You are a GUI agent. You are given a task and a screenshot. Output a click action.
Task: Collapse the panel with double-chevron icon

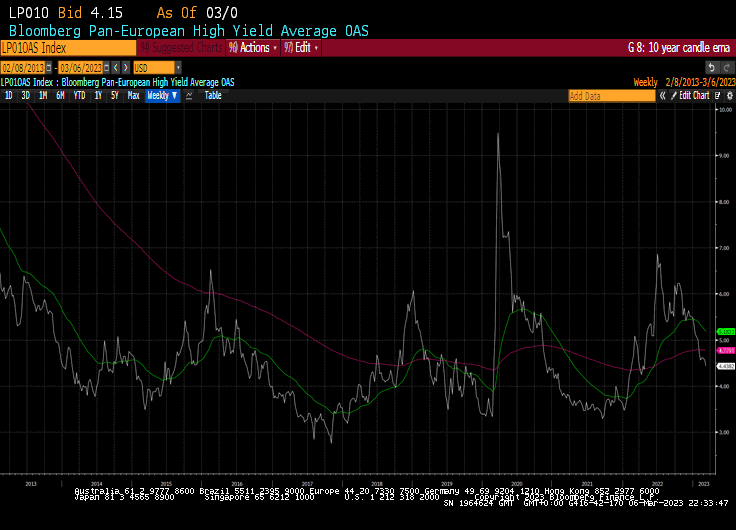pyautogui.click(x=662, y=96)
